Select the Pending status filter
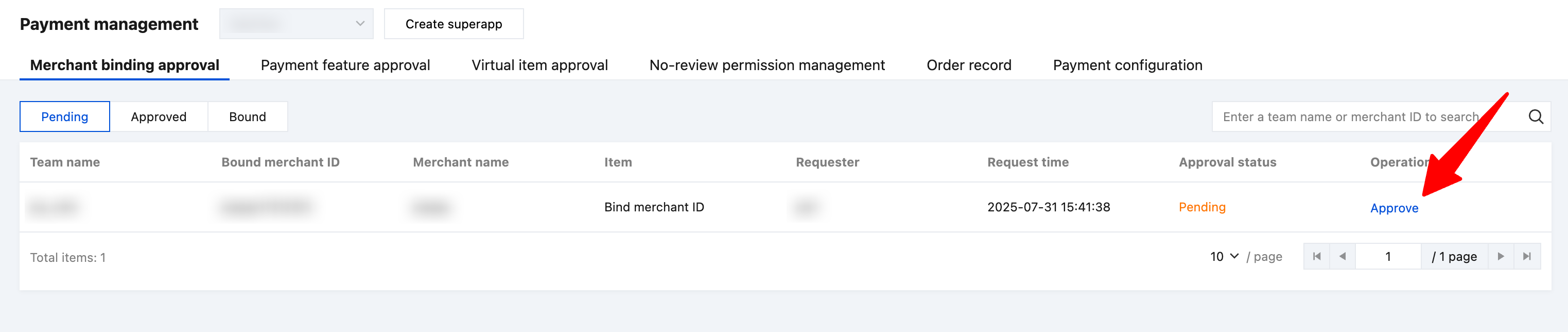 [x=64, y=117]
